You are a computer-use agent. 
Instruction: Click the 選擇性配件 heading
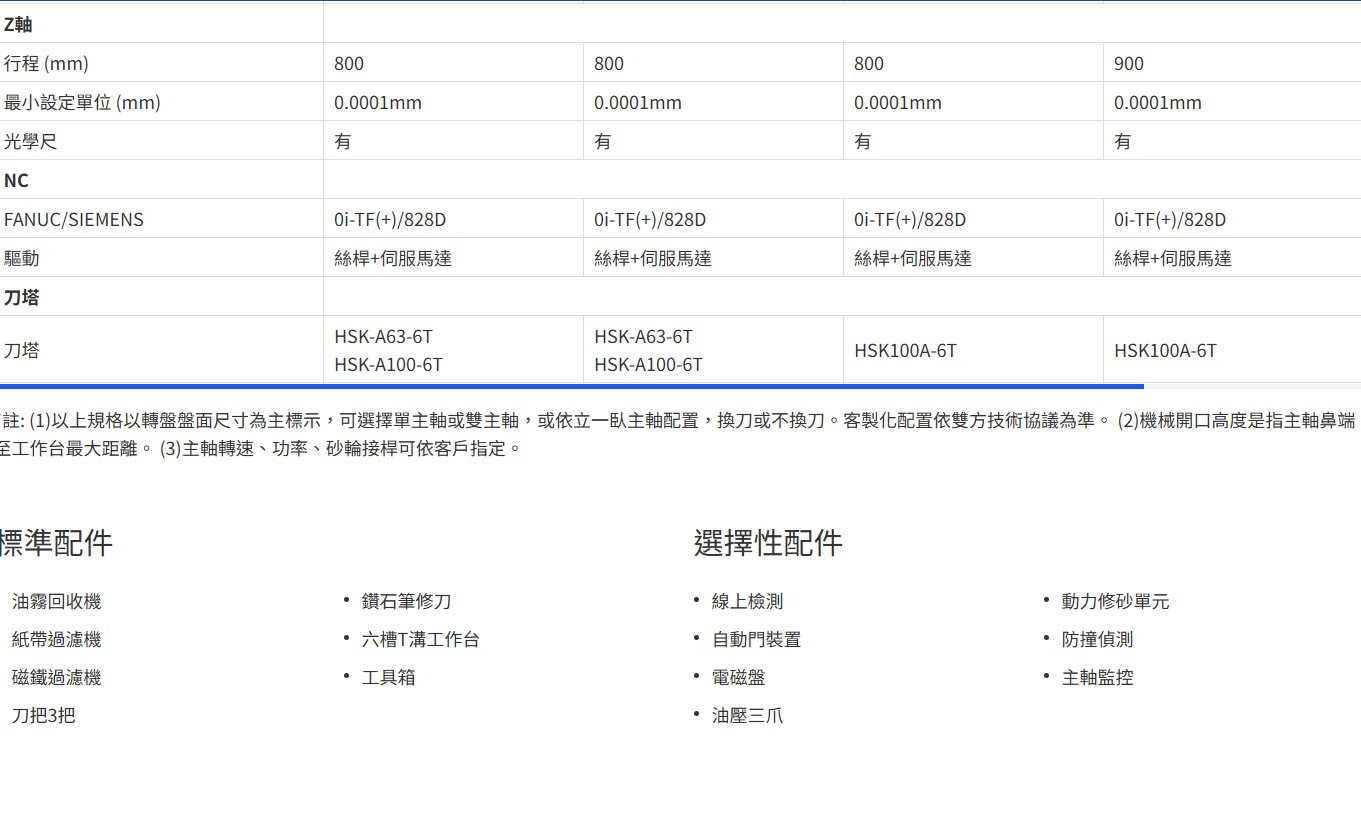768,543
